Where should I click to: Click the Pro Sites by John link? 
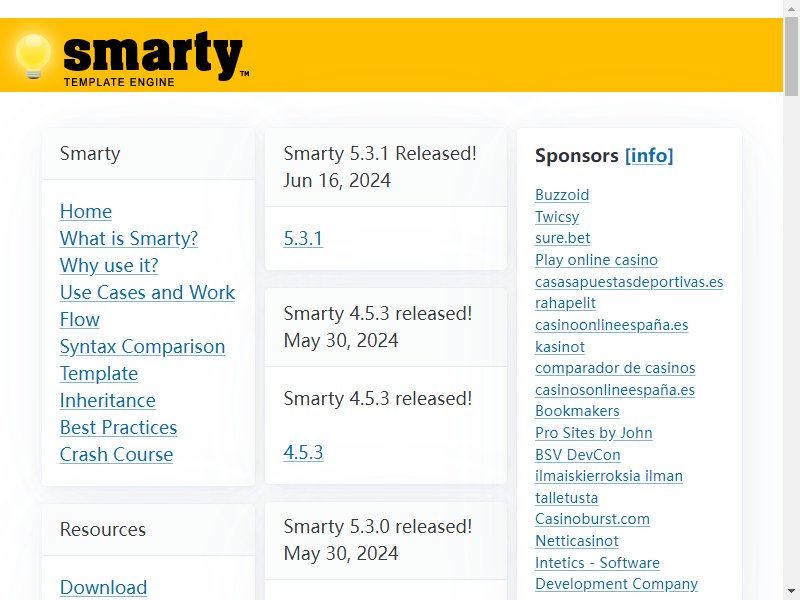point(593,433)
